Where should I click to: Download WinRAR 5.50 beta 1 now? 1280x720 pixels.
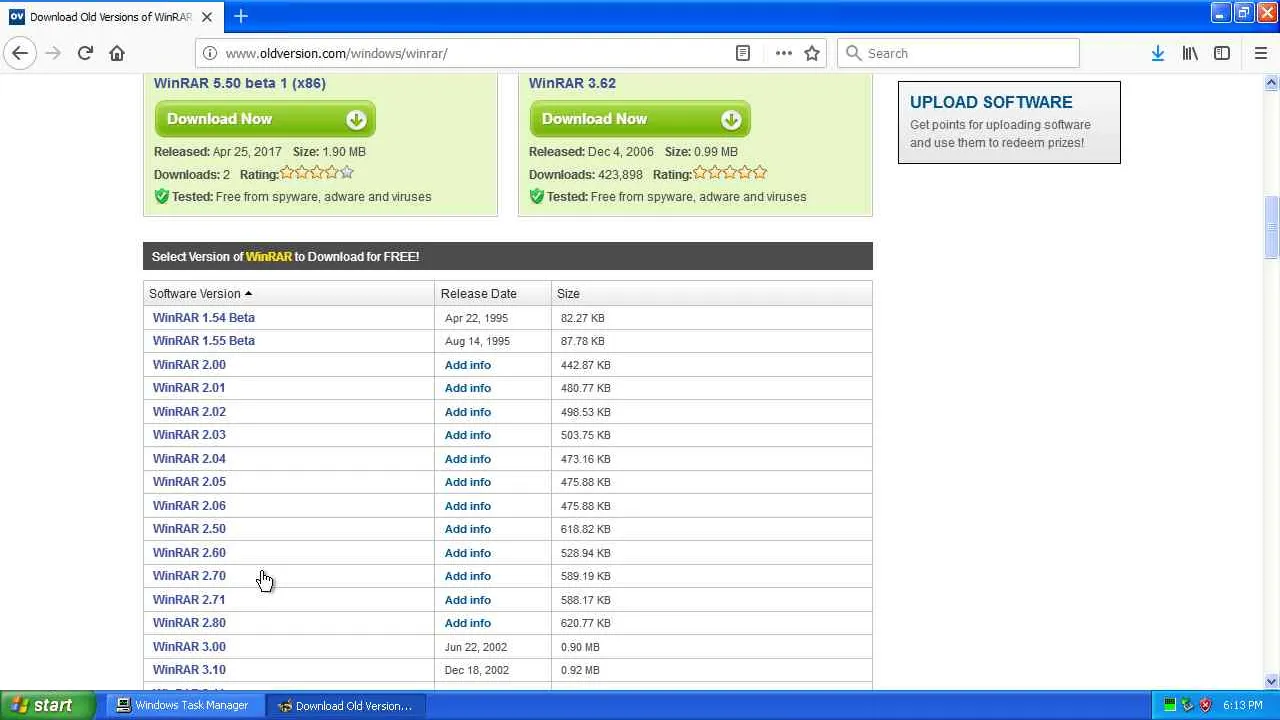click(x=265, y=119)
